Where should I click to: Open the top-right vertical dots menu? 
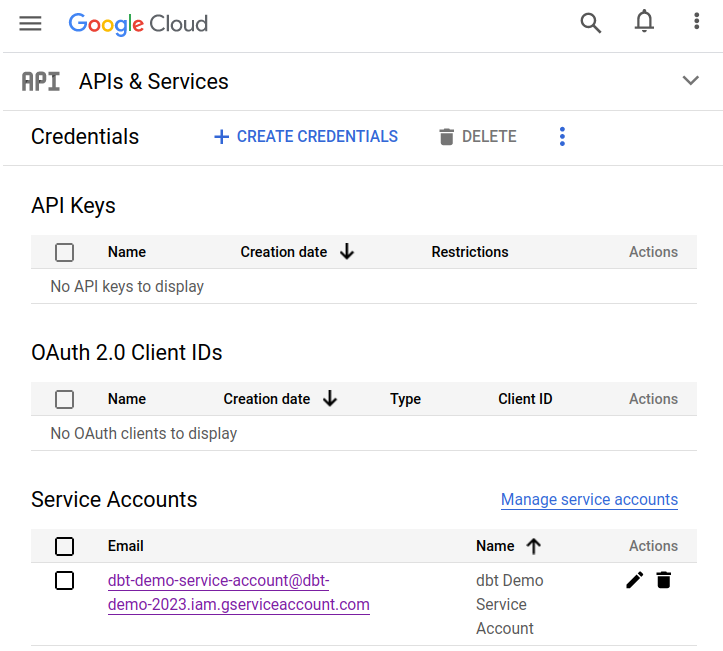click(697, 22)
